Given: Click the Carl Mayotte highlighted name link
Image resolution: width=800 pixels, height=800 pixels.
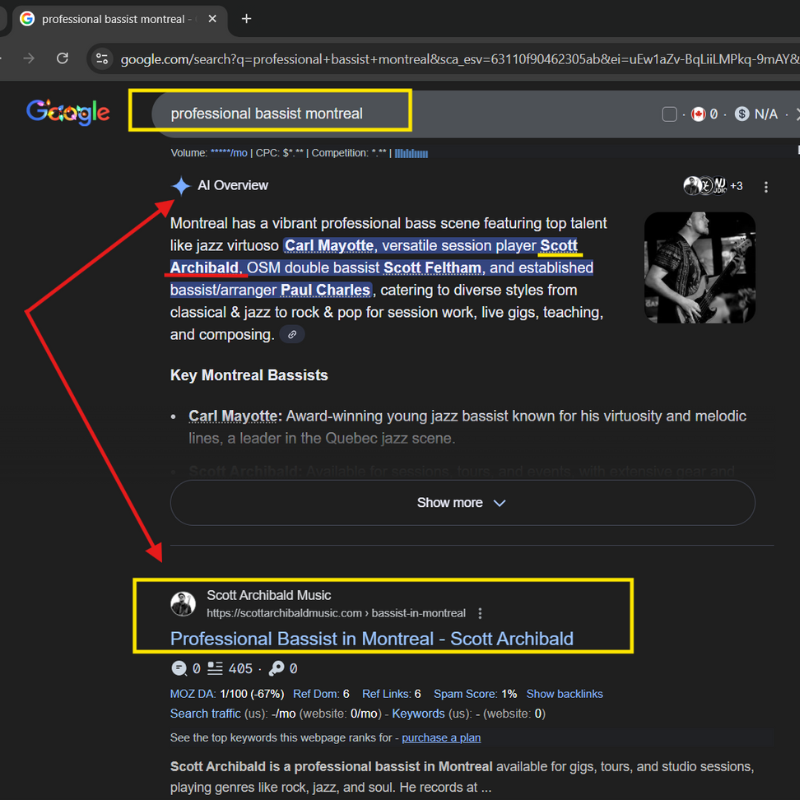Looking at the screenshot, I should [329, 246].
